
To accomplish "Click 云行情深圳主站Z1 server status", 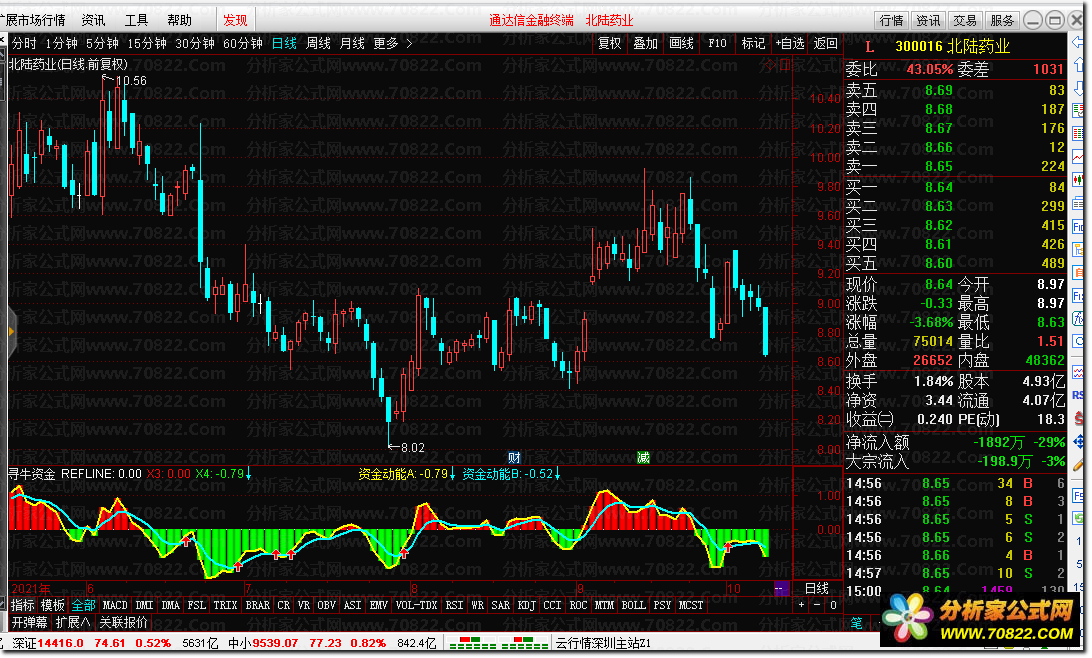I will pos(603,643).
